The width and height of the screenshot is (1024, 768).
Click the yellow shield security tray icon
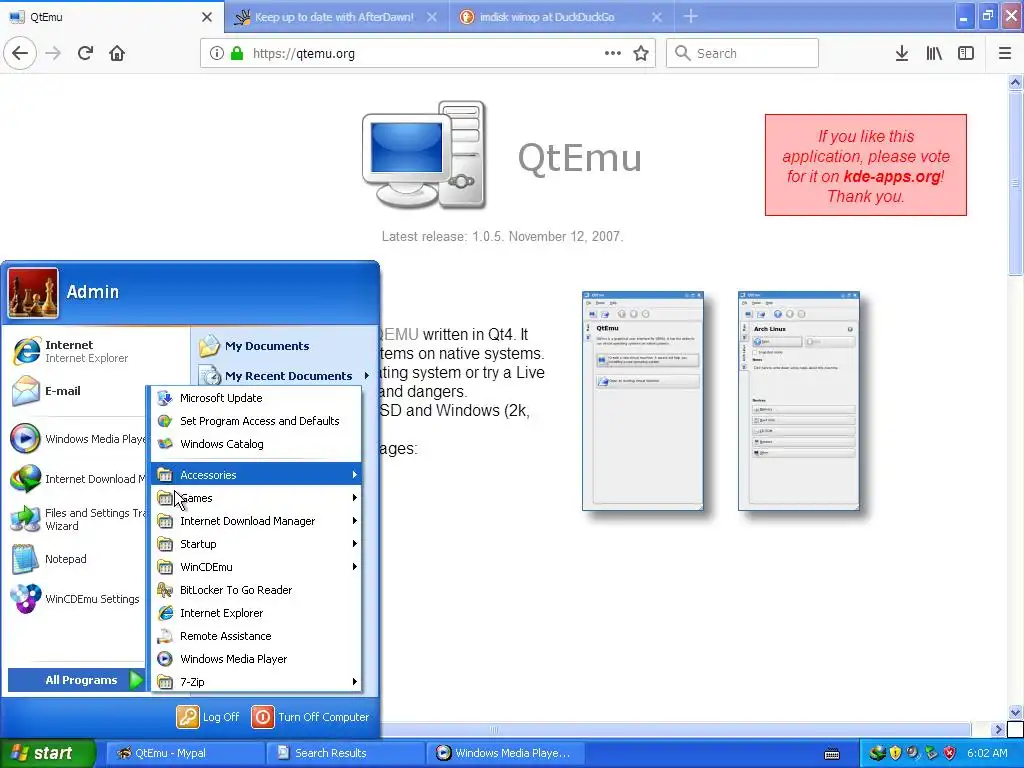[895, 753]
